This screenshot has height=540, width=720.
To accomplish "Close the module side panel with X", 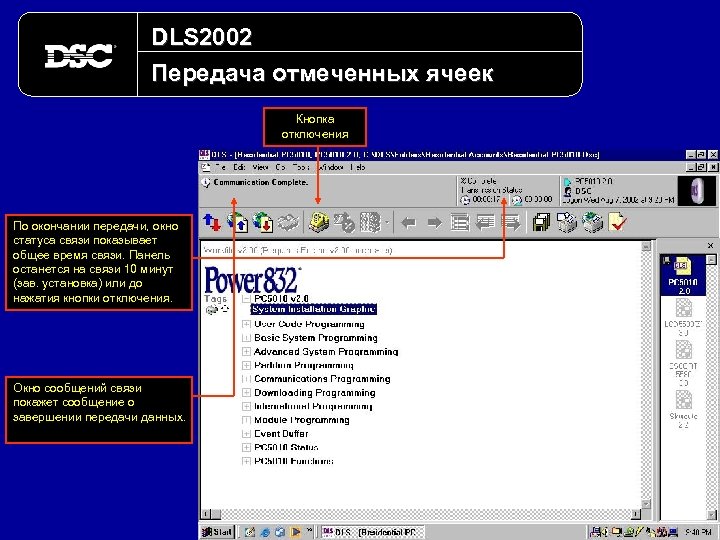I will (x=710, y=246).
